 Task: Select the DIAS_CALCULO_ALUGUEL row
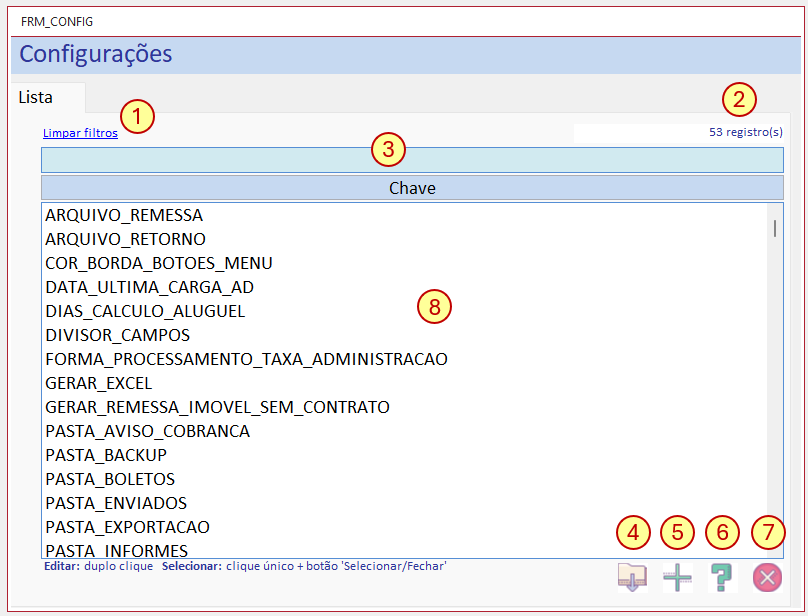point(405,311)
